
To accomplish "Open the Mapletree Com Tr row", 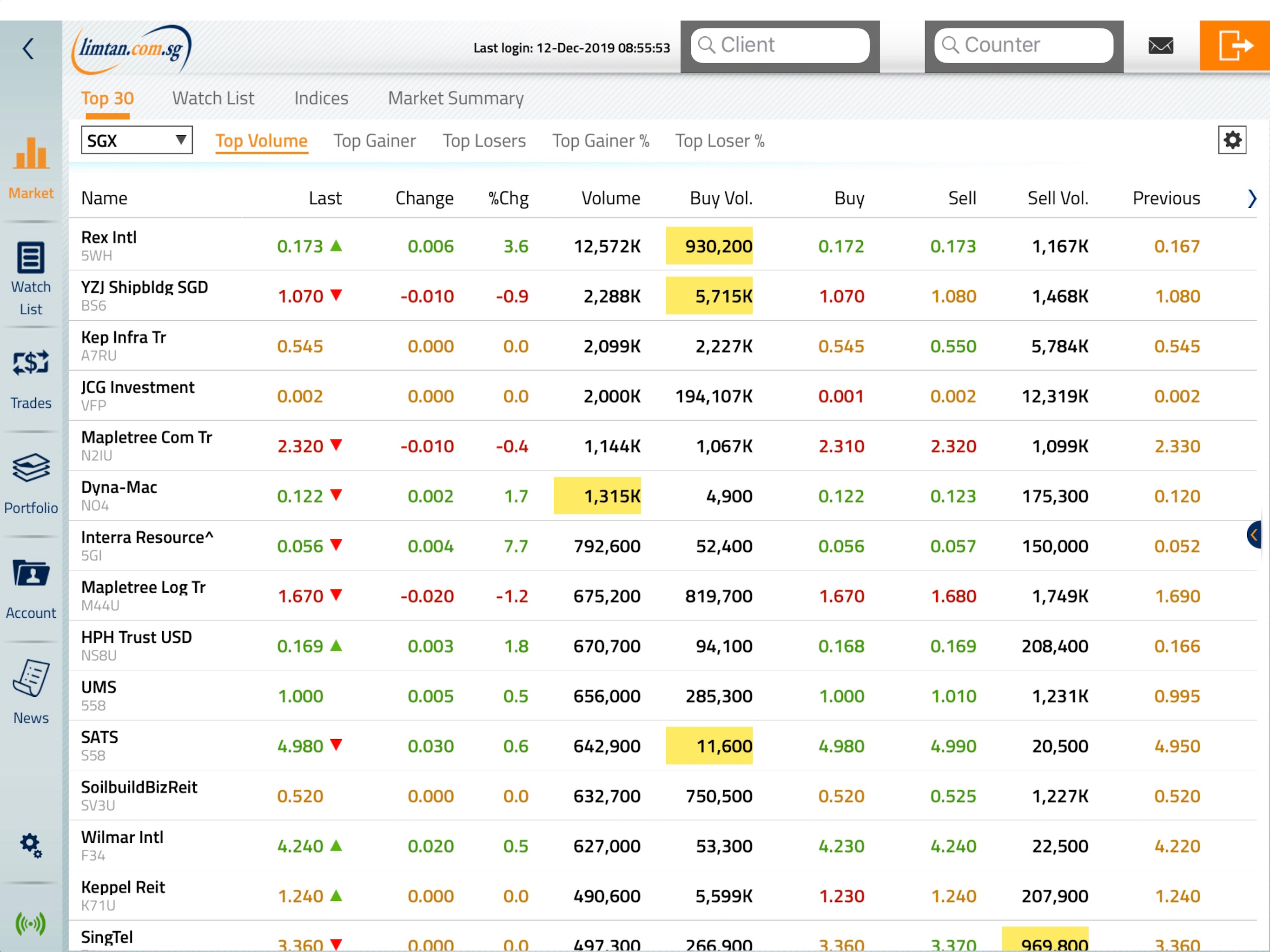I will pos(662,445).
